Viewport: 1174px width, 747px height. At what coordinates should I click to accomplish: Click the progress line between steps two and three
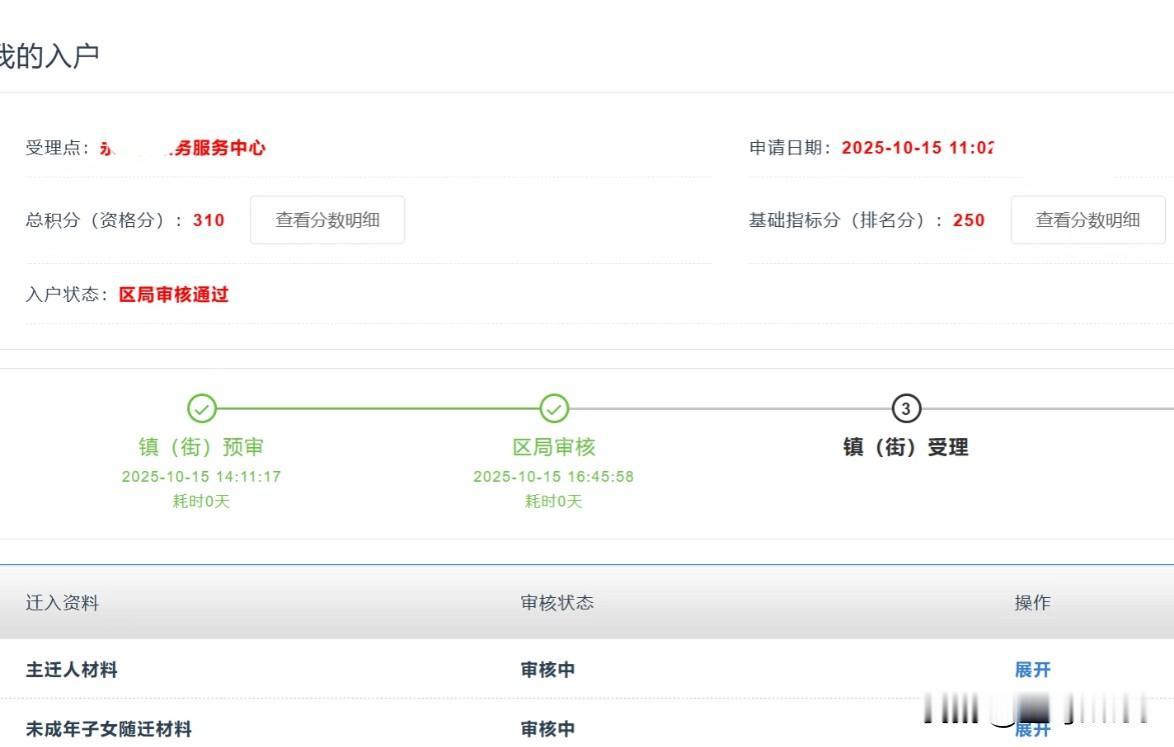[730, 408]
